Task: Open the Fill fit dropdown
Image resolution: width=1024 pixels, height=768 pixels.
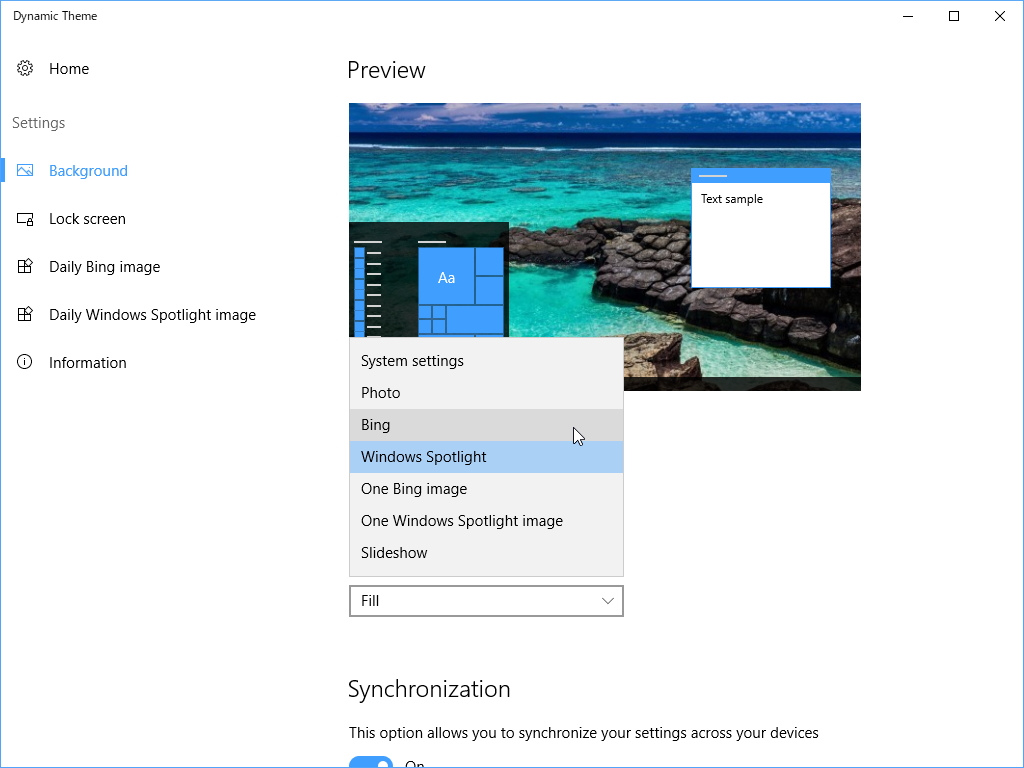Action: click(x=487, y=601)
